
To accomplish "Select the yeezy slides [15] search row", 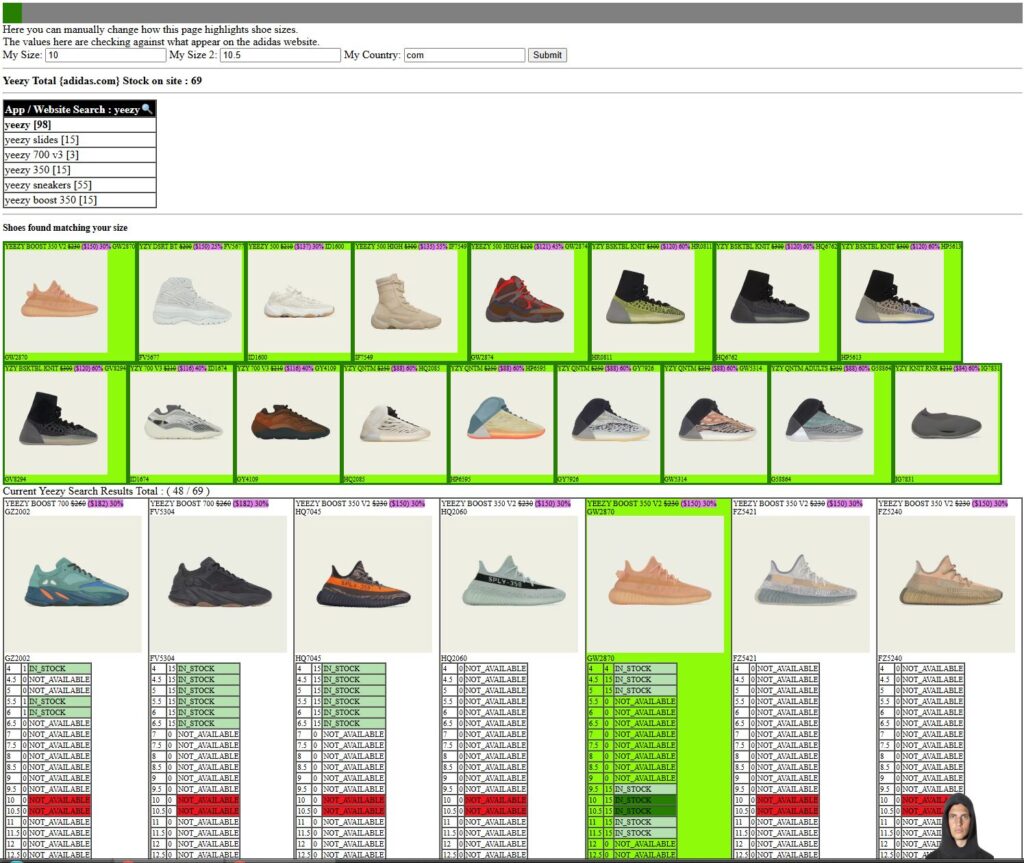I will tap(80, 140).
